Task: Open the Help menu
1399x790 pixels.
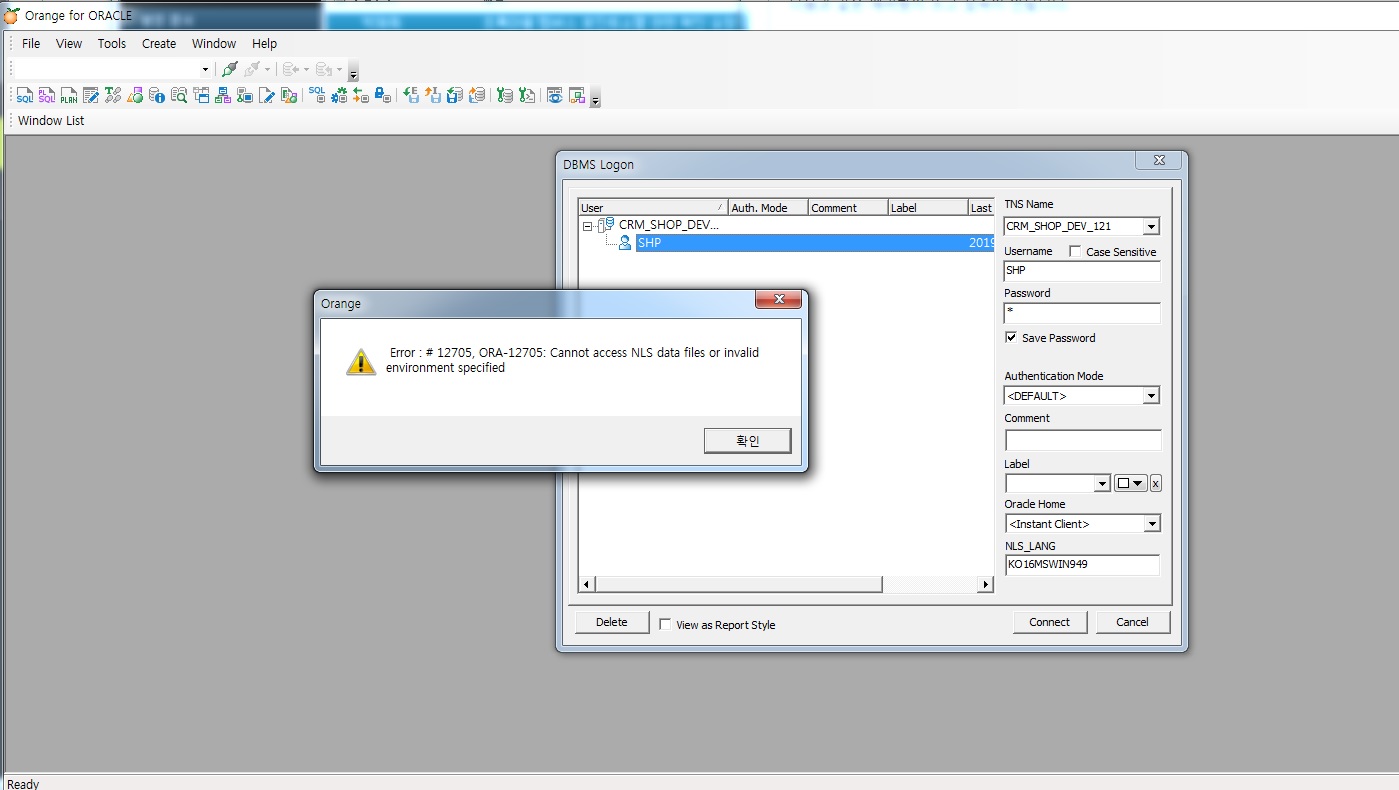Action: [x=264, y=43]
